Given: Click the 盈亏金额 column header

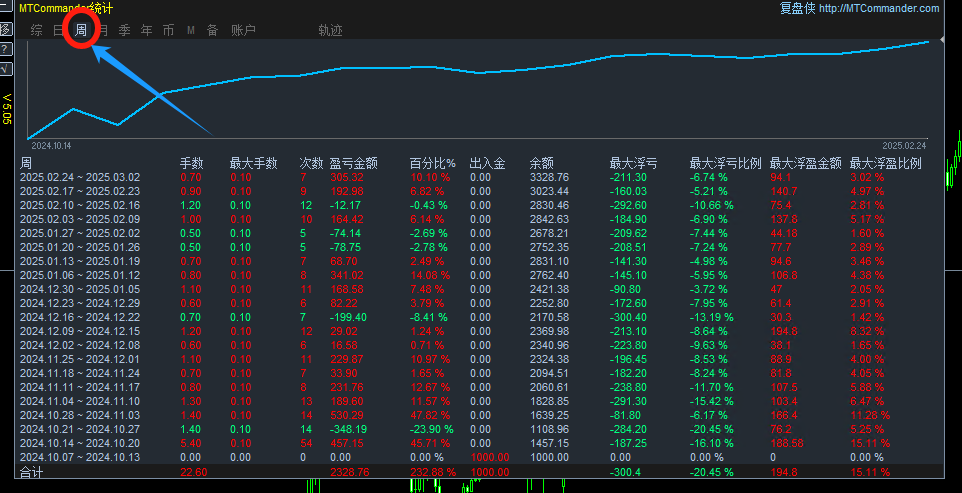Looking at the screenshot, I should tap(353, 163).
